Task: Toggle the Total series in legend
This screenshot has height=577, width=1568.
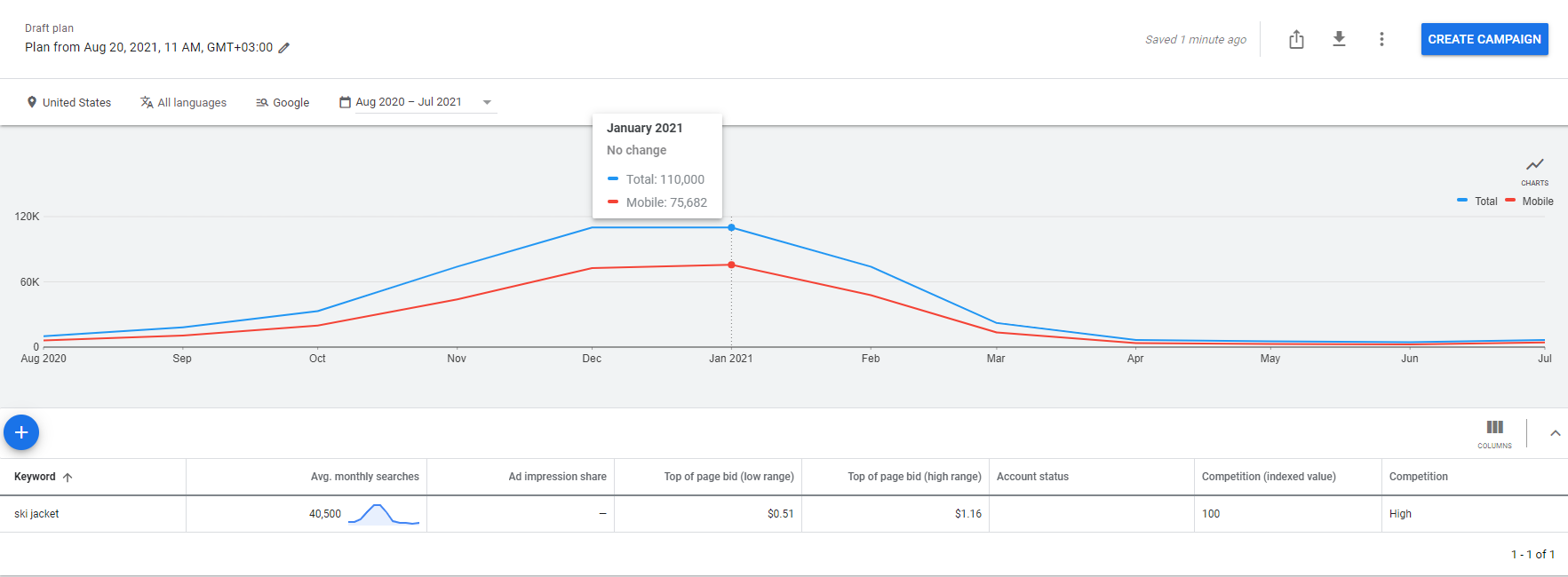Action: [1477, 202]
